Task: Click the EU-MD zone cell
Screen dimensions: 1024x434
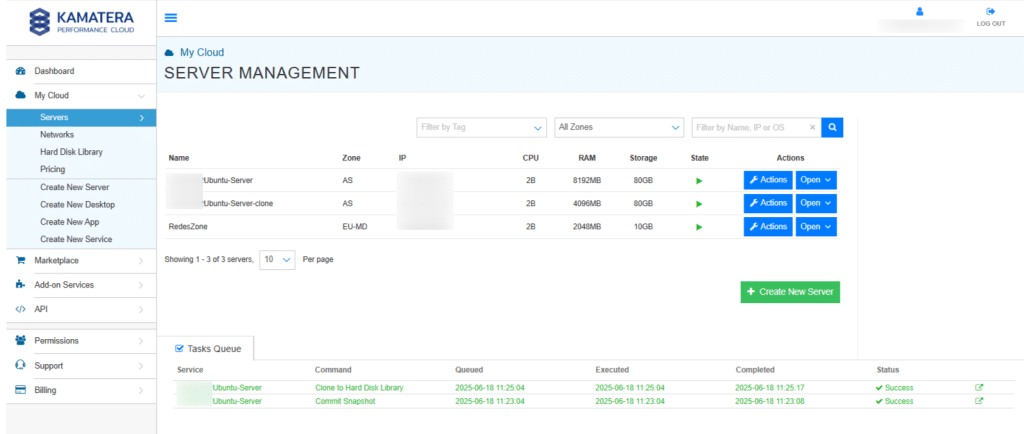Action: pos(354,226)
